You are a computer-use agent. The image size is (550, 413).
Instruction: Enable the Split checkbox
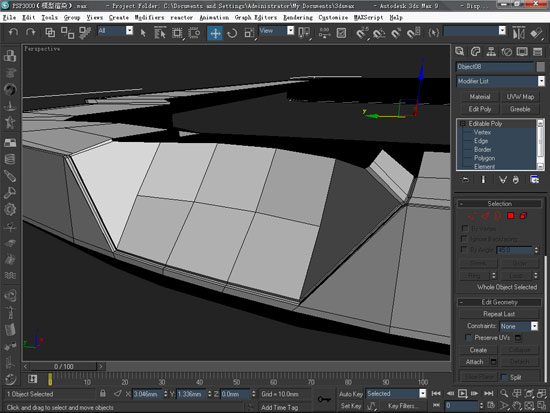coord(504,378)
